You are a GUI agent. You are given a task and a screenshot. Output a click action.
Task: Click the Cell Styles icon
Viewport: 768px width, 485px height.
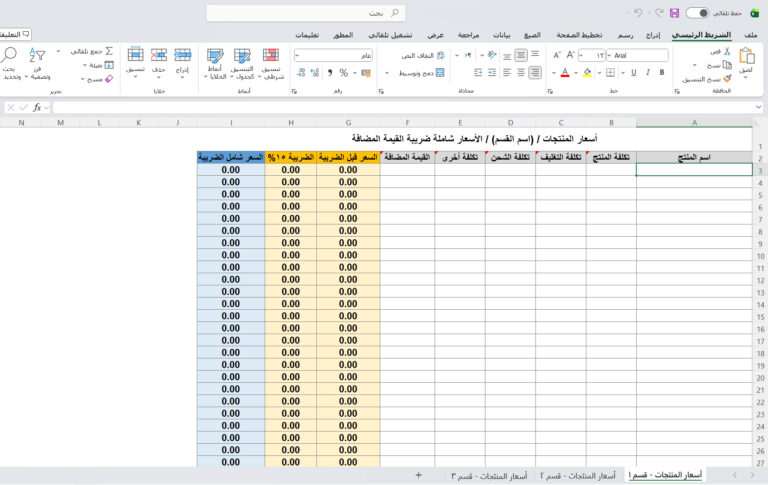tap(215, 55)
